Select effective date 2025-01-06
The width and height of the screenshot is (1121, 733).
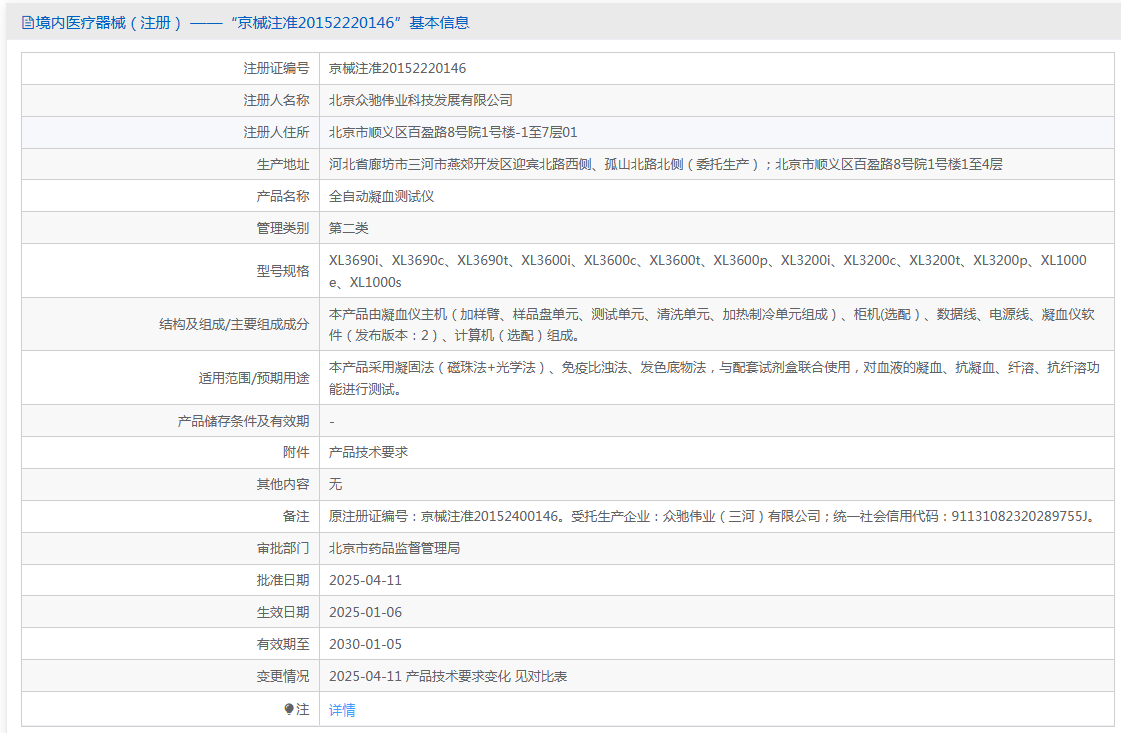[365, 612]
